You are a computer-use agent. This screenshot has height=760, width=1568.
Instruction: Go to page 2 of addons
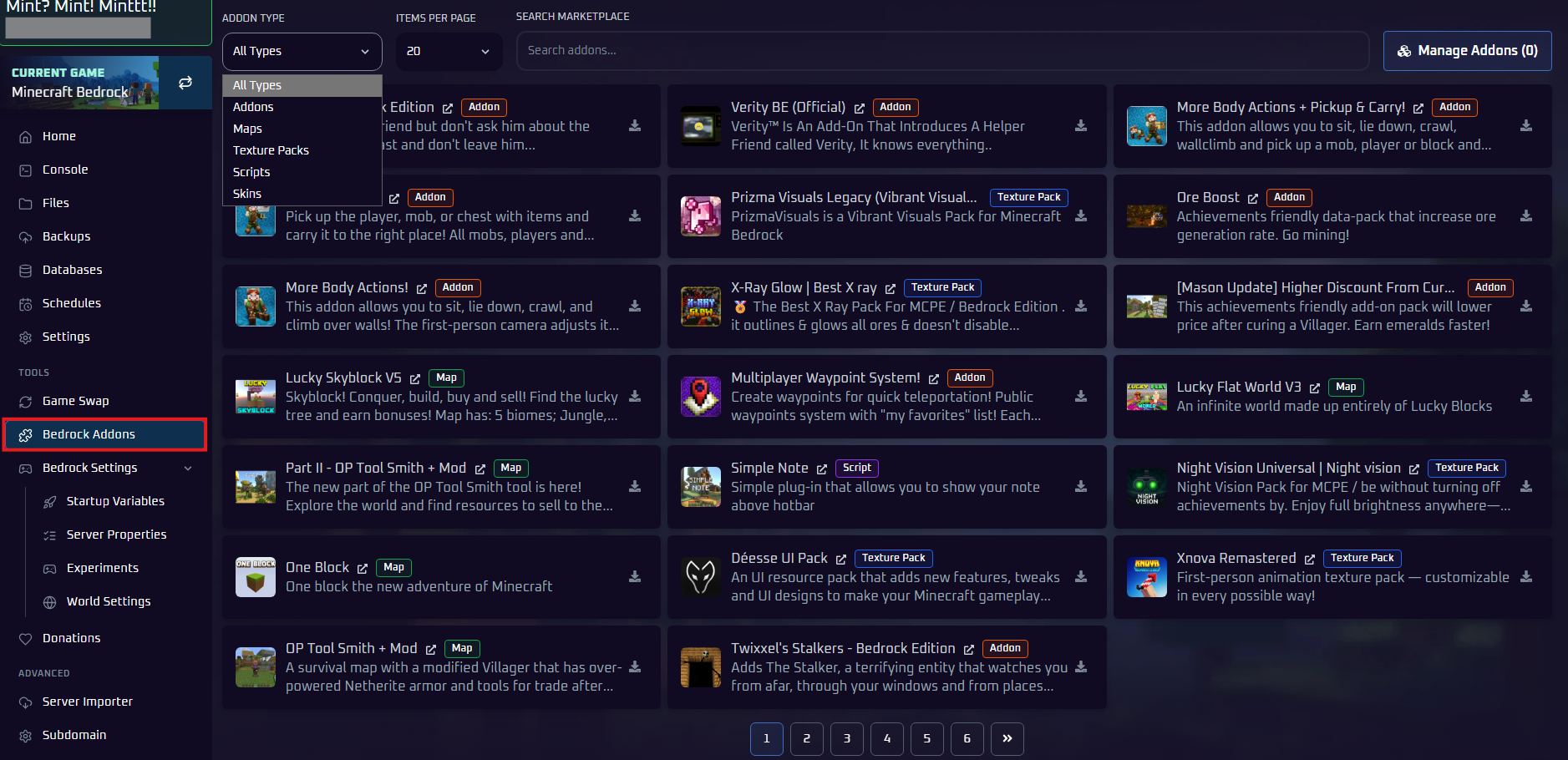tap(806, 738)
